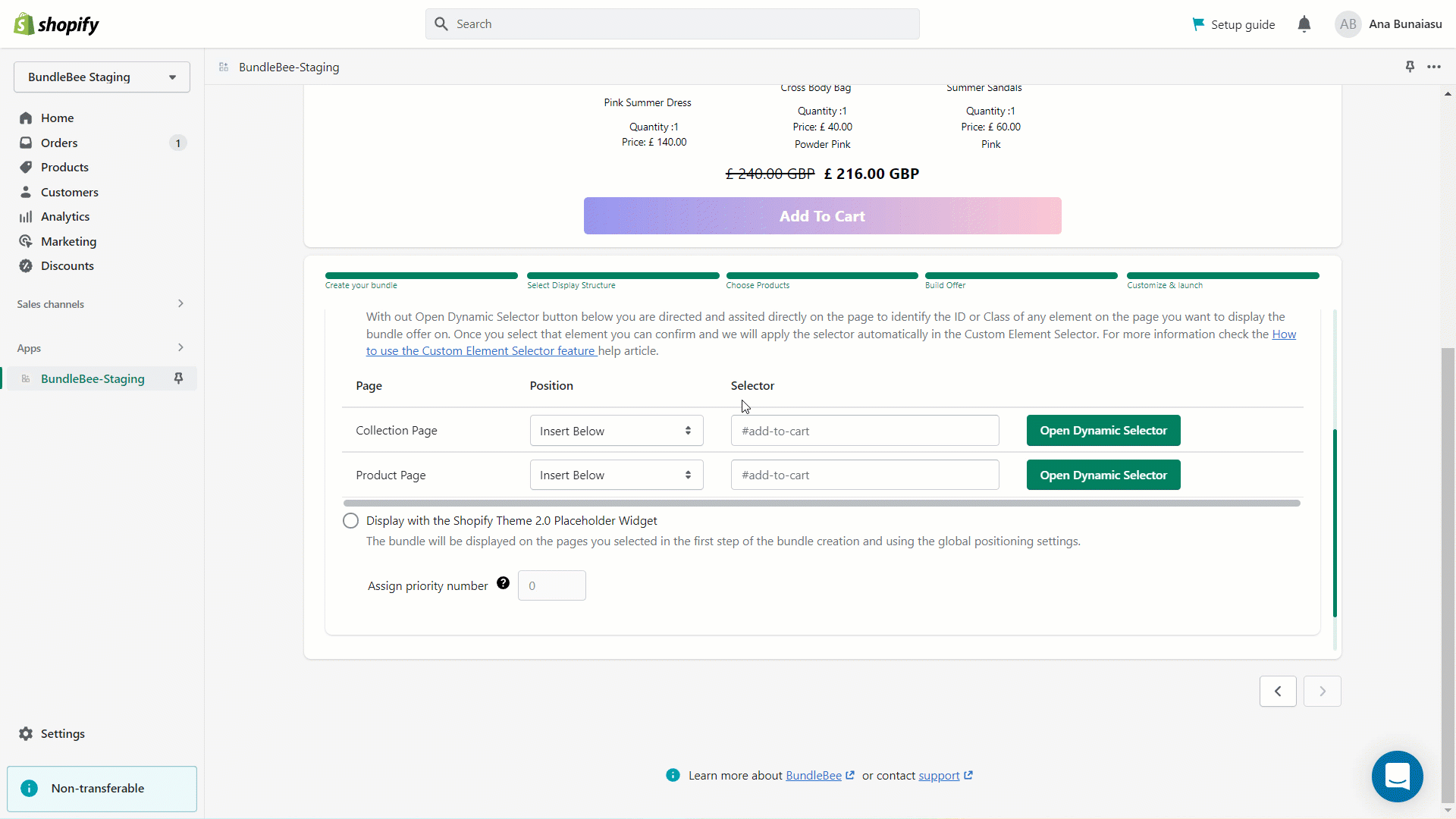
Task: Select Shopify Theme 2.0 Placeholder Widget radio
Action: [x=350, y=521]
